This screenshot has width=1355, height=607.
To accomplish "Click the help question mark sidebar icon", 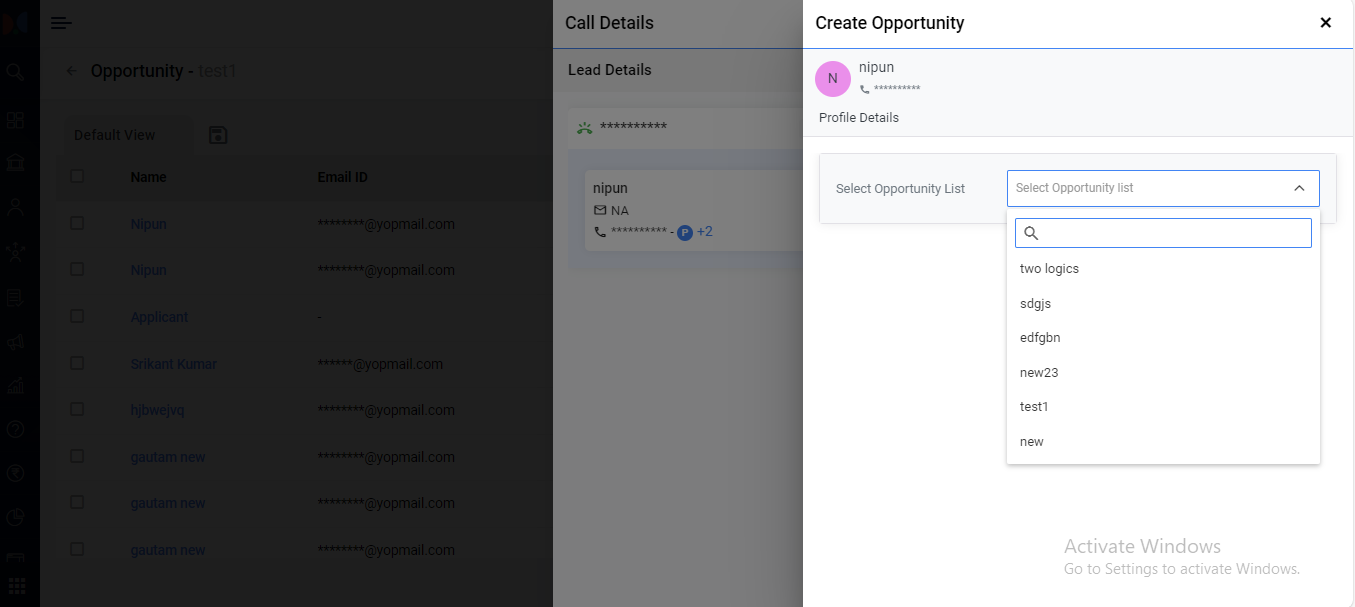I will click(x=15, y=429).
